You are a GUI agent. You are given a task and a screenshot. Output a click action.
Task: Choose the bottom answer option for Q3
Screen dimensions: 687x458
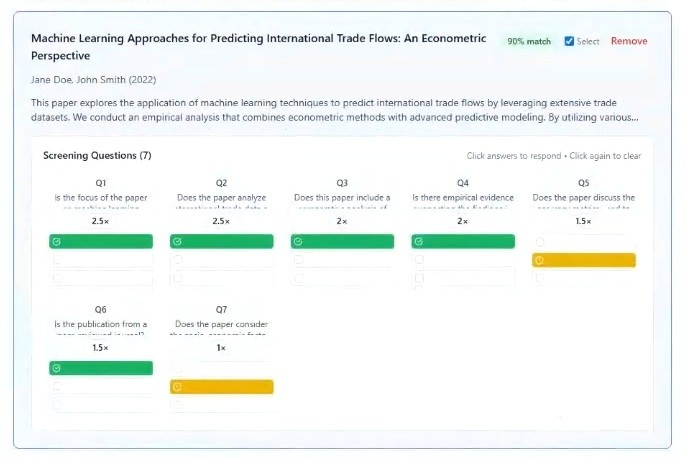click(342, 278)
